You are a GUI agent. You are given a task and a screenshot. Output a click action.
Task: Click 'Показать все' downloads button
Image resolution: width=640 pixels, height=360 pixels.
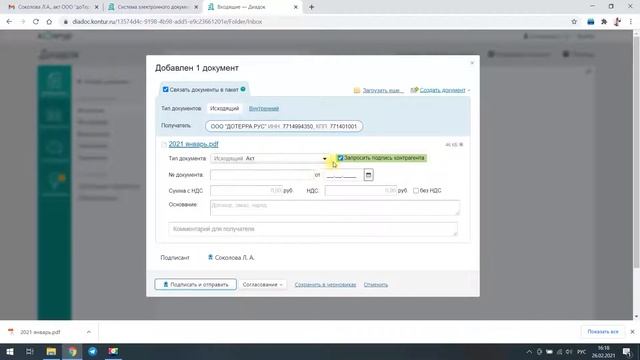tap(603, 332)
